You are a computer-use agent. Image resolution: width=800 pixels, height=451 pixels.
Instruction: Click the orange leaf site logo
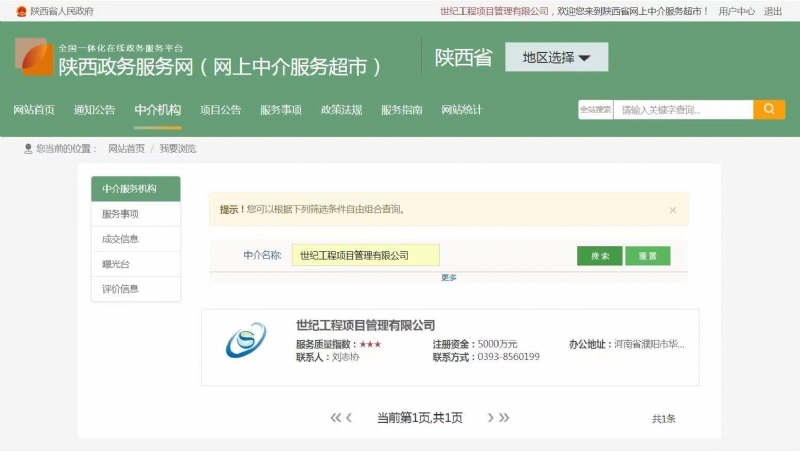pos(34,57)
